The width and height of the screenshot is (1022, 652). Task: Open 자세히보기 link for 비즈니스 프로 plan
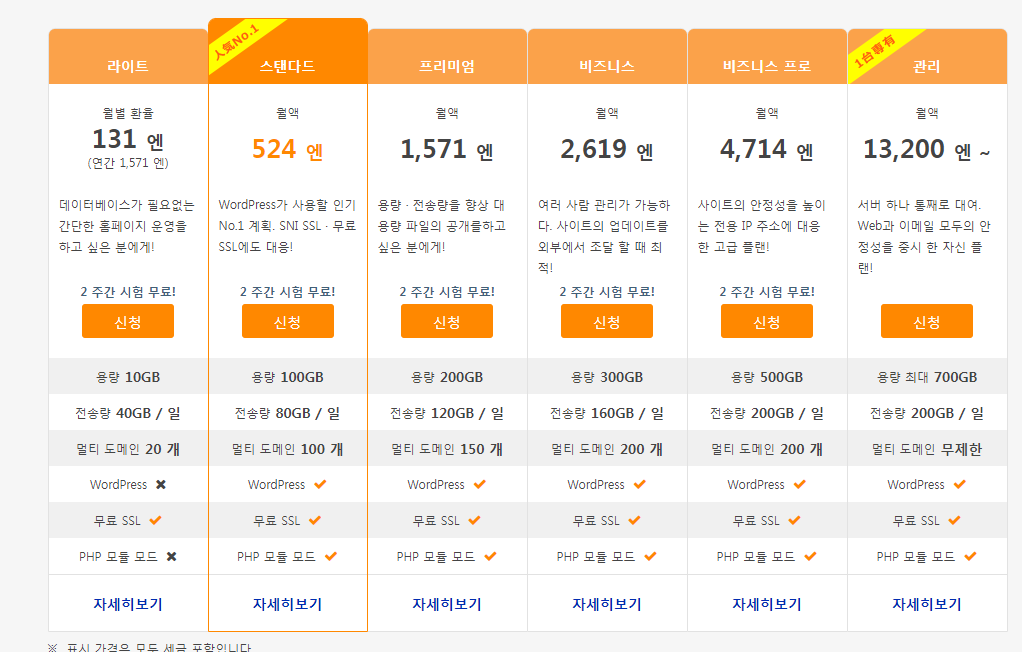767,604
